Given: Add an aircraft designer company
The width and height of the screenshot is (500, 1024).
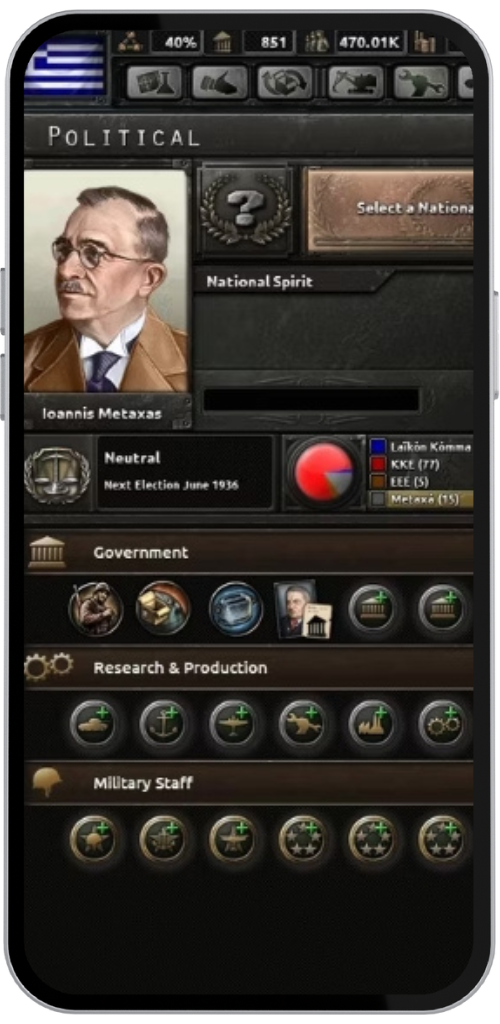Looking at the screenshot, I should click(233, 724).
